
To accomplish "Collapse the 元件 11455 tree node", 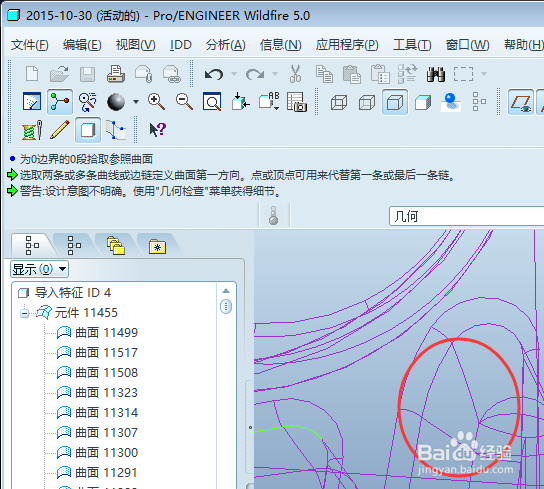I will (x=24, y=313).
